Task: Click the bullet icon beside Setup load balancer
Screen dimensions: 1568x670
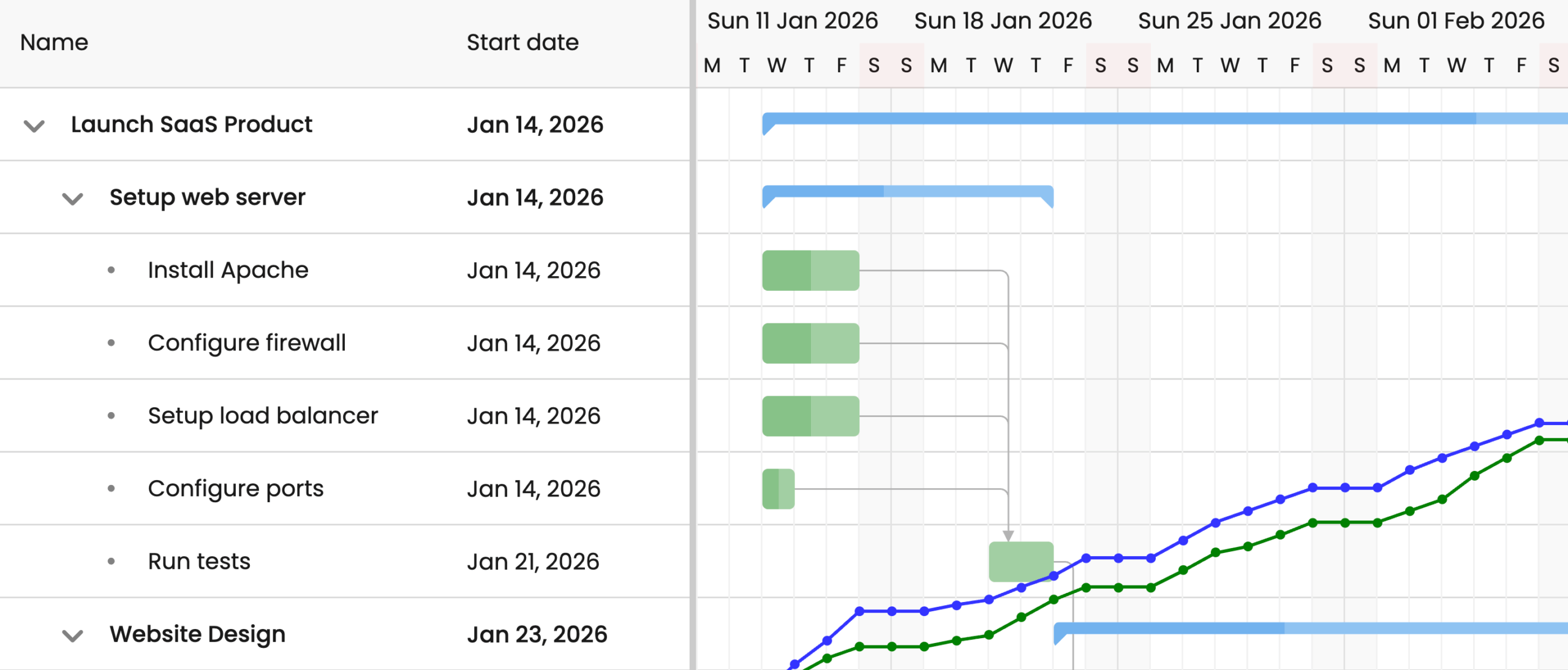Action: 112,415
